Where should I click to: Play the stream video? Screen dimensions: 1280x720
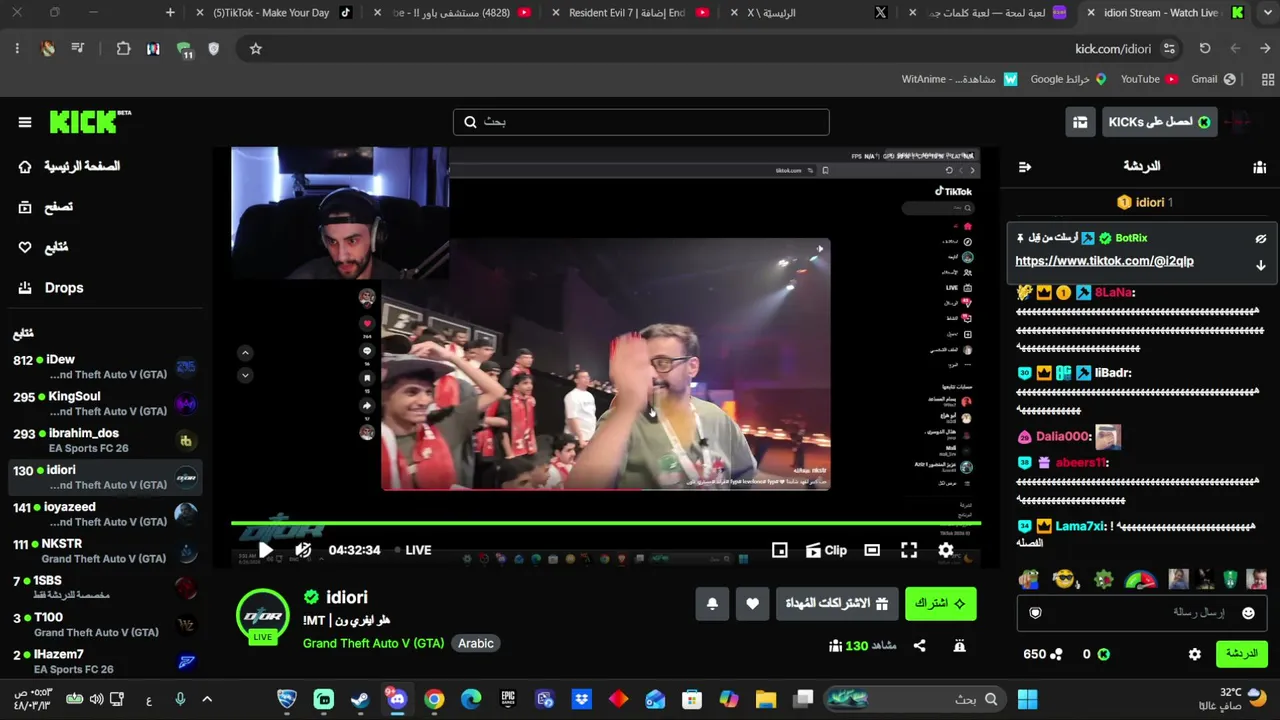click(265, 550)
